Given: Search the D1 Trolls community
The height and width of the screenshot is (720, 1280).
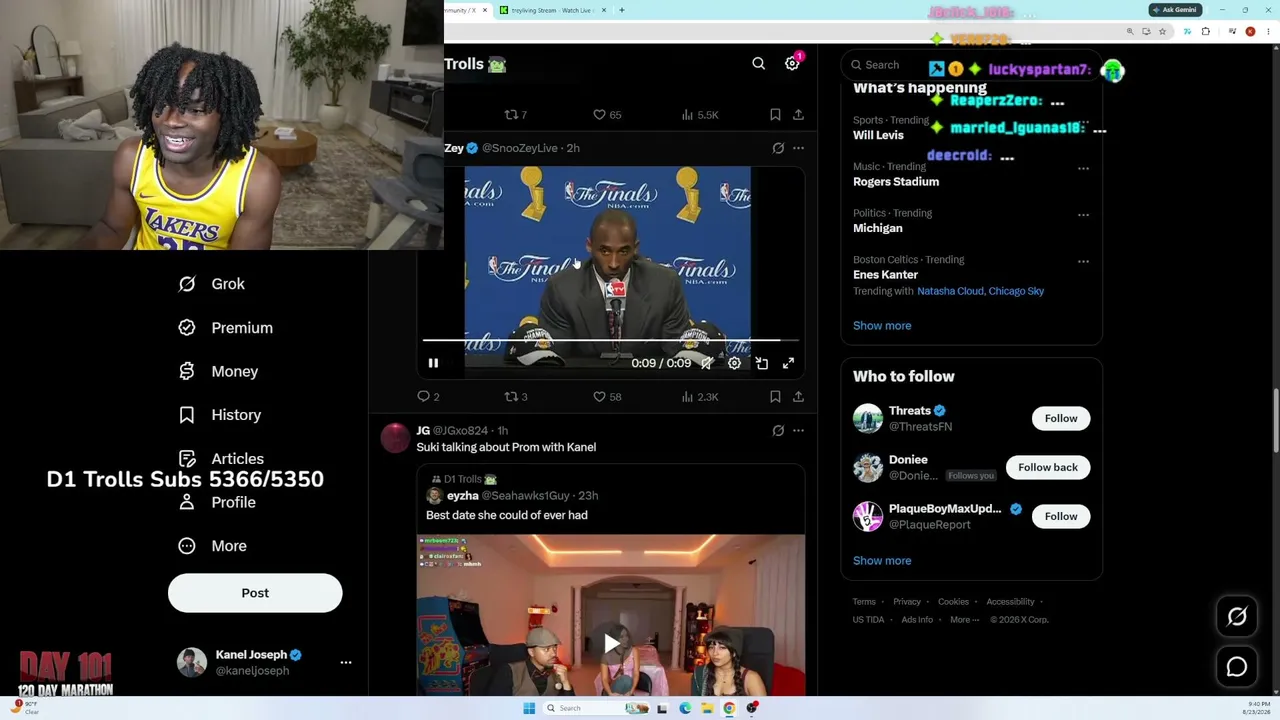Looking at the screenshot, I should click(759, 64).
